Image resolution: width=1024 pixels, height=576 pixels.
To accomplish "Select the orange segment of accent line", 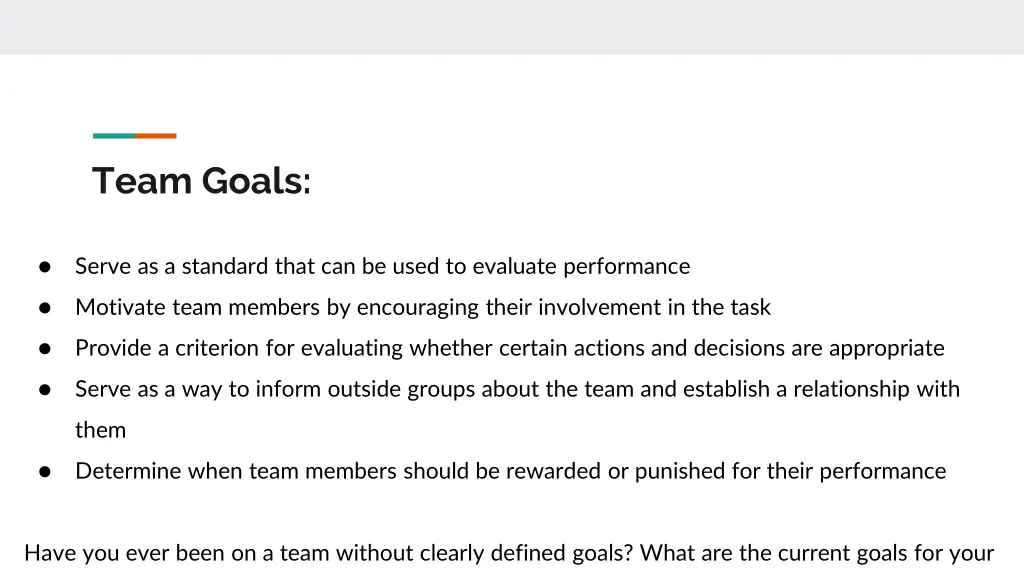I will click(156, 136).
